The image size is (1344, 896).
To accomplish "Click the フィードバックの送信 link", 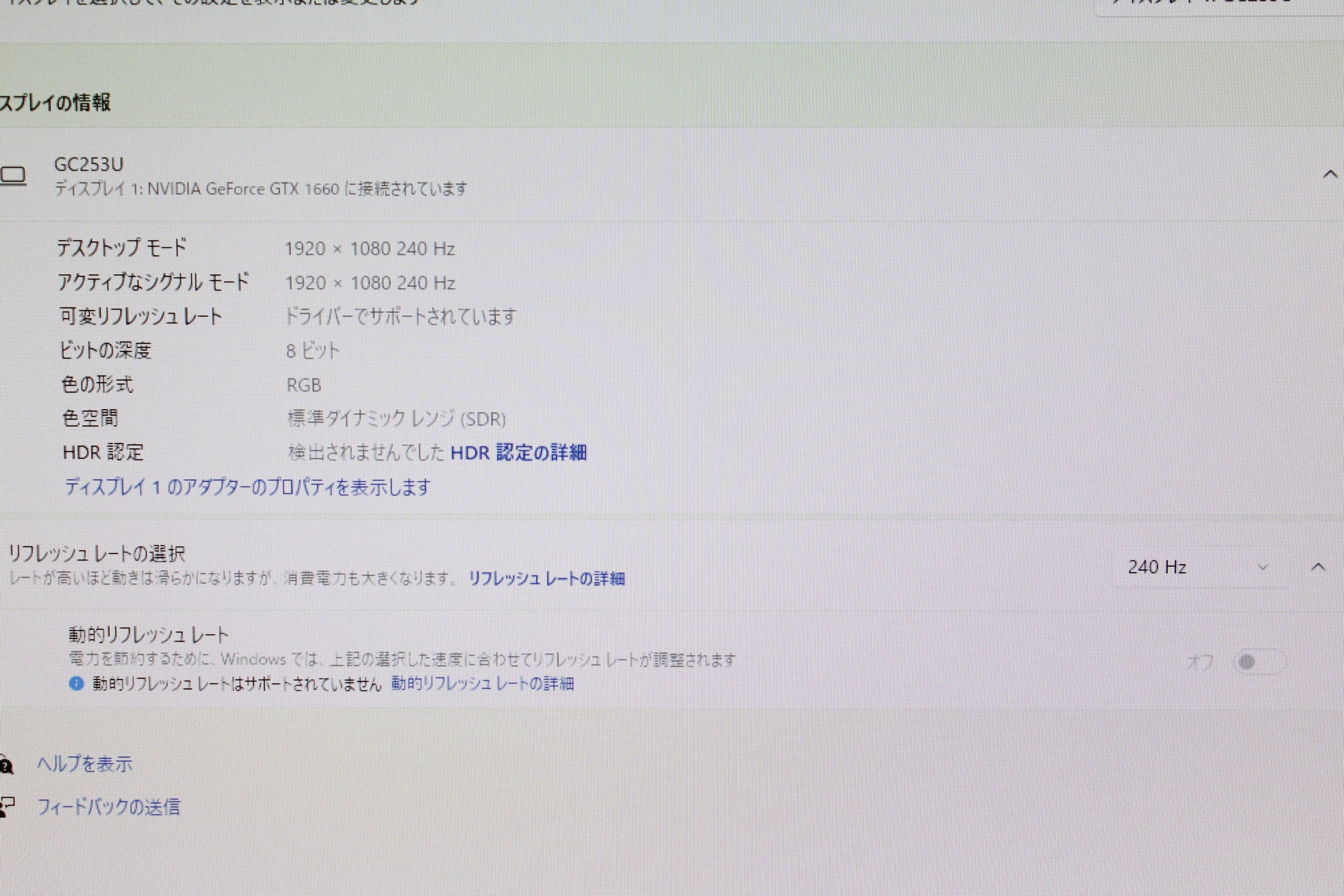I will (108, 807).
